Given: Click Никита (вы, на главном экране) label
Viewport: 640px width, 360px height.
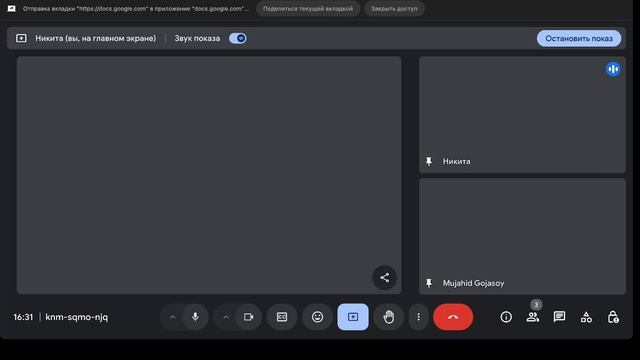Looking at the screenshot, I should [96, 38].
